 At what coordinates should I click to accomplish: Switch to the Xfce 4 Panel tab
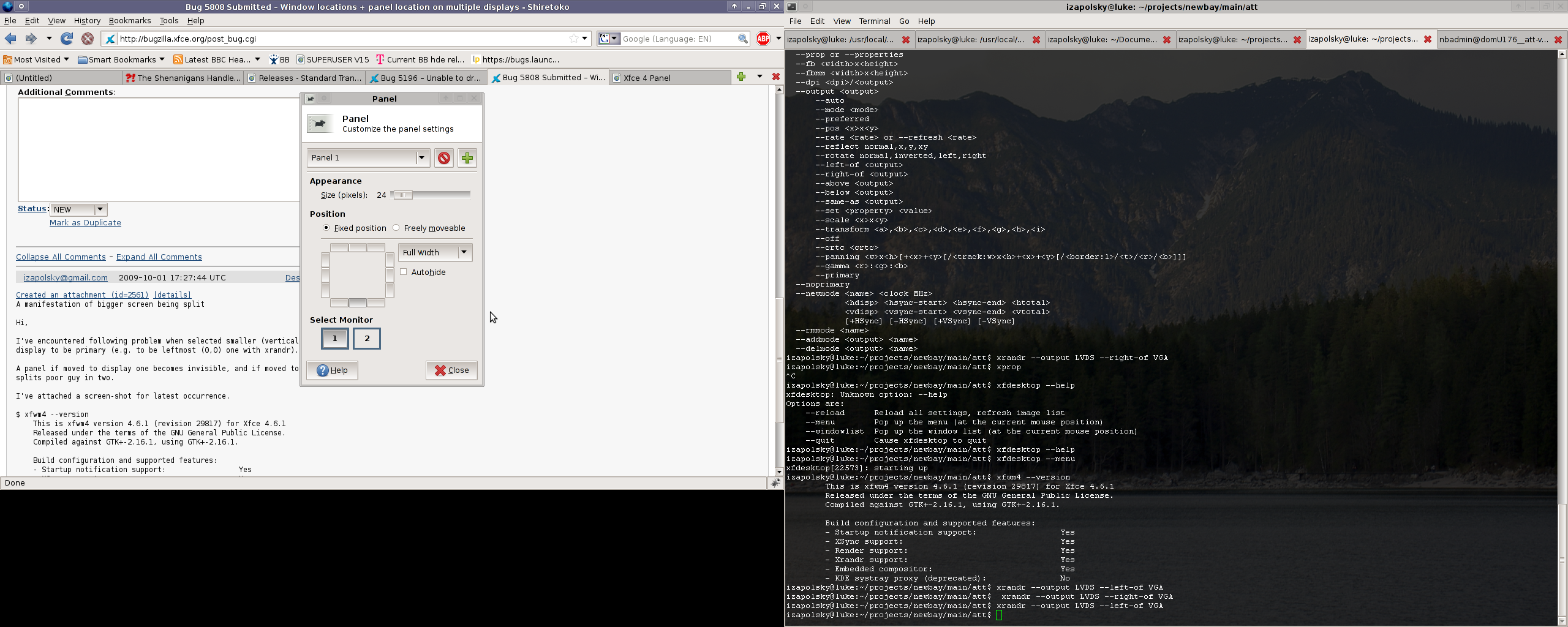670,78
